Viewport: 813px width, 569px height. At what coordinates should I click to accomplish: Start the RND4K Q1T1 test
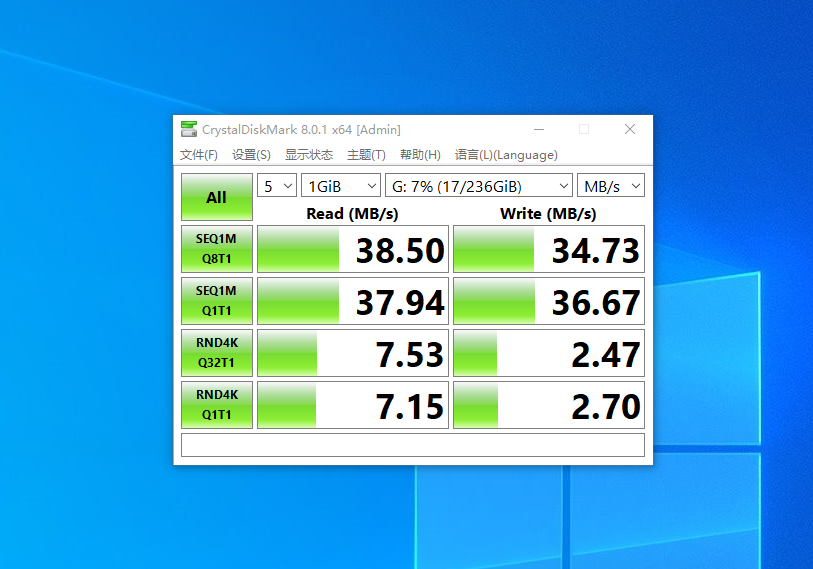coord(217,405)
